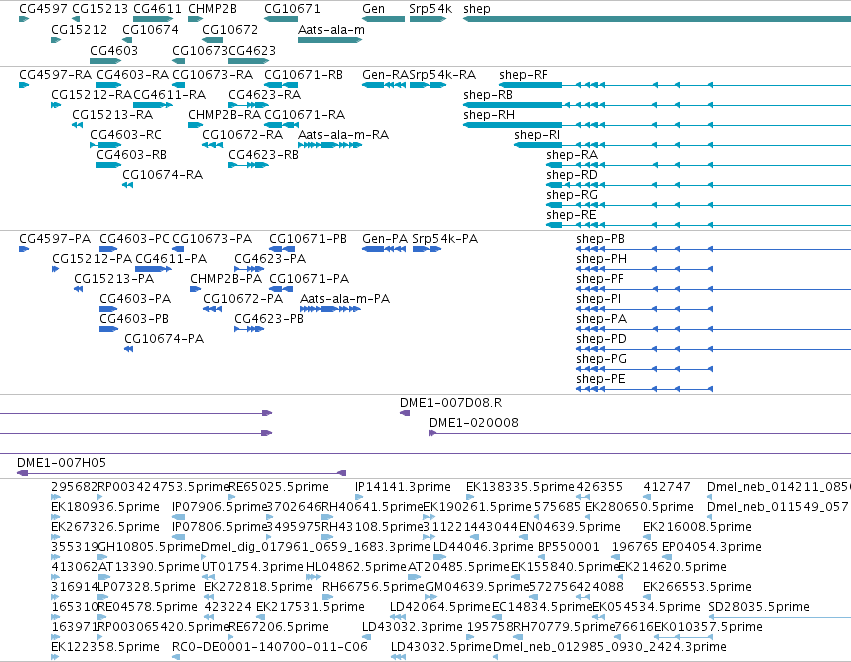Click the CG10672-PA protein label
The image size is (851, 662).
[x=243, y=299]
